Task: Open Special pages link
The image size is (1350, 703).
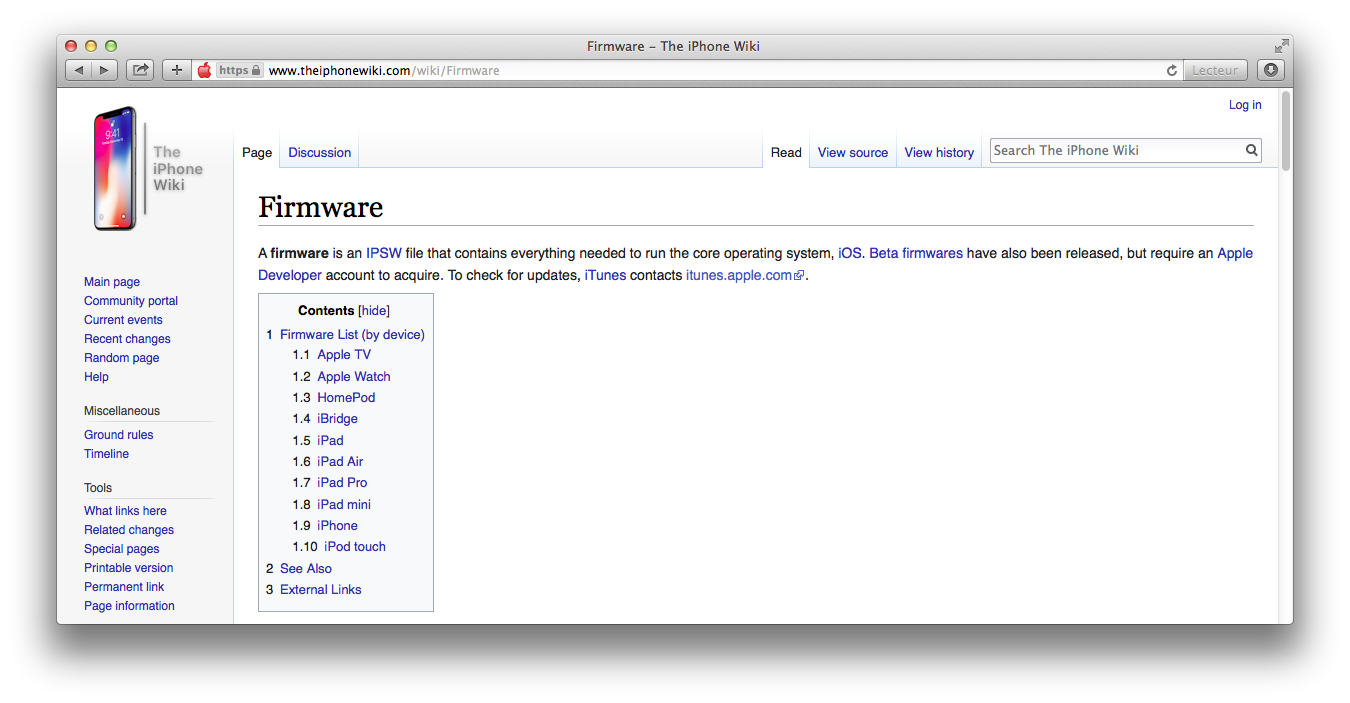Action: pyautogui.click(x=122, y=549)
